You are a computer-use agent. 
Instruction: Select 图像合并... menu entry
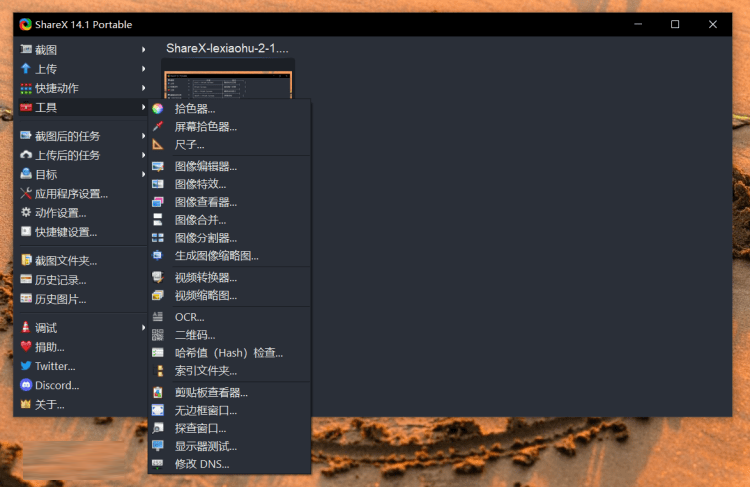[230, 220]
